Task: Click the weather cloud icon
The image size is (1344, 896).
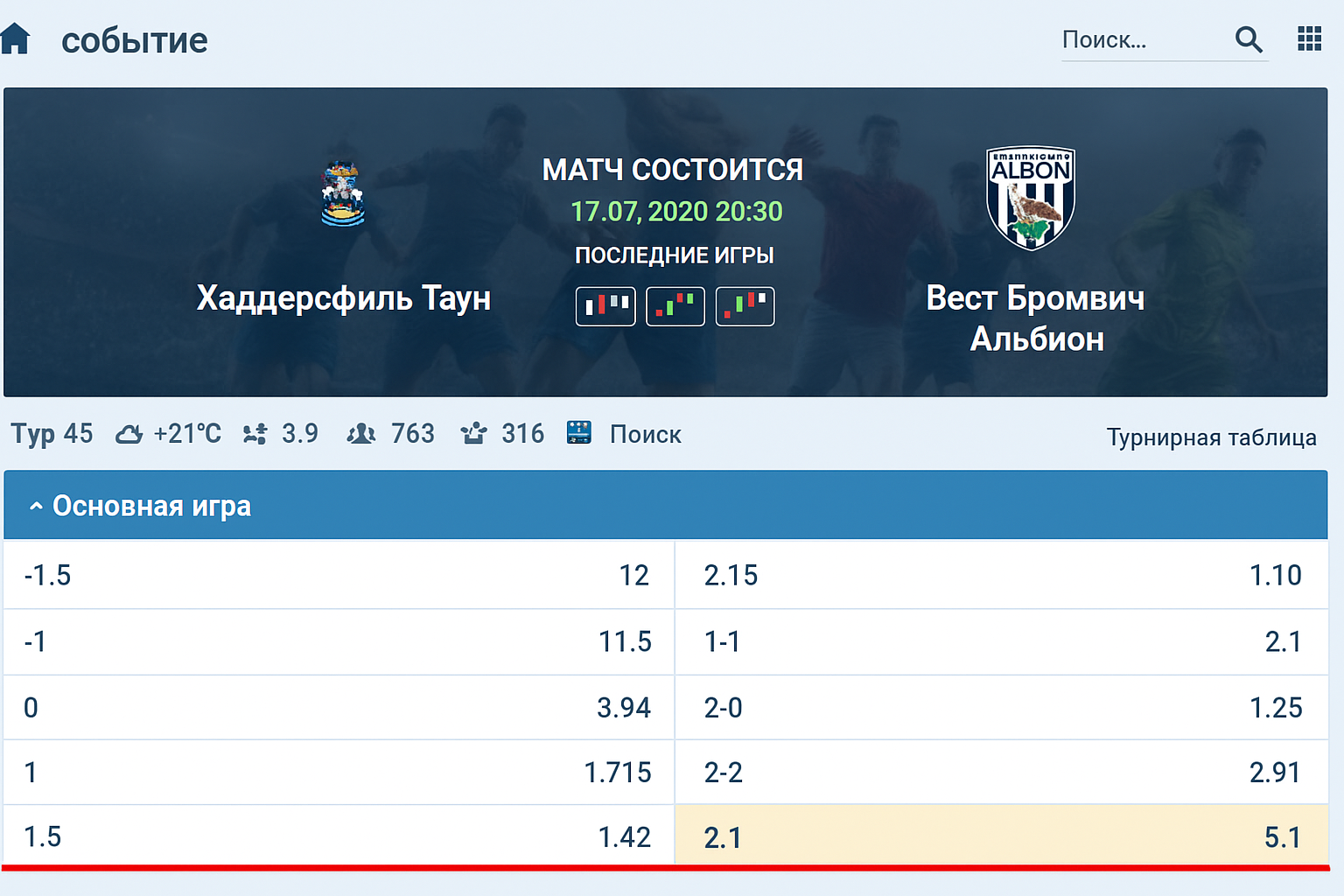Action: pos(129,434)
